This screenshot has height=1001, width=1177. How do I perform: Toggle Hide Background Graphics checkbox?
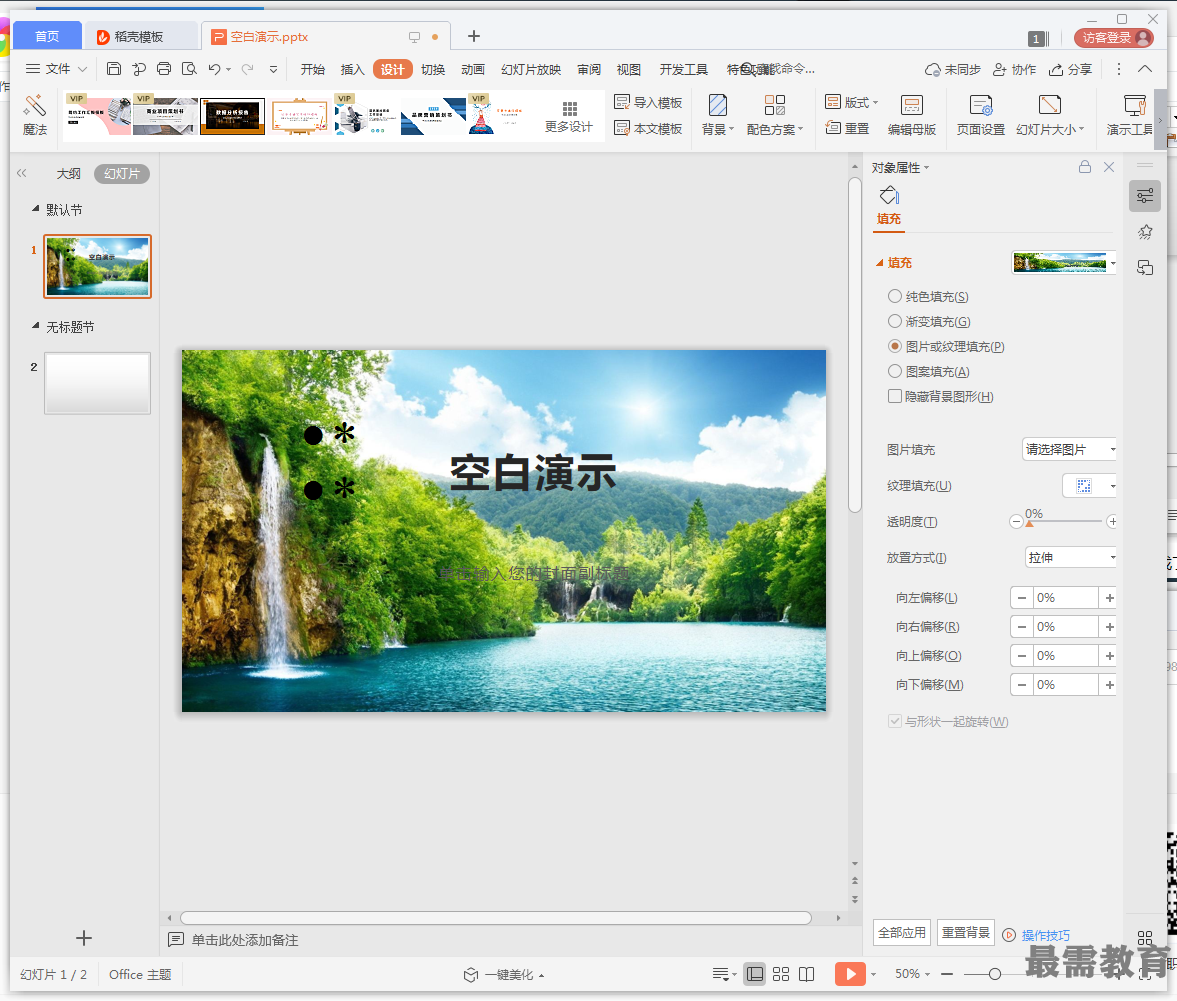click(x=895, y=396)
